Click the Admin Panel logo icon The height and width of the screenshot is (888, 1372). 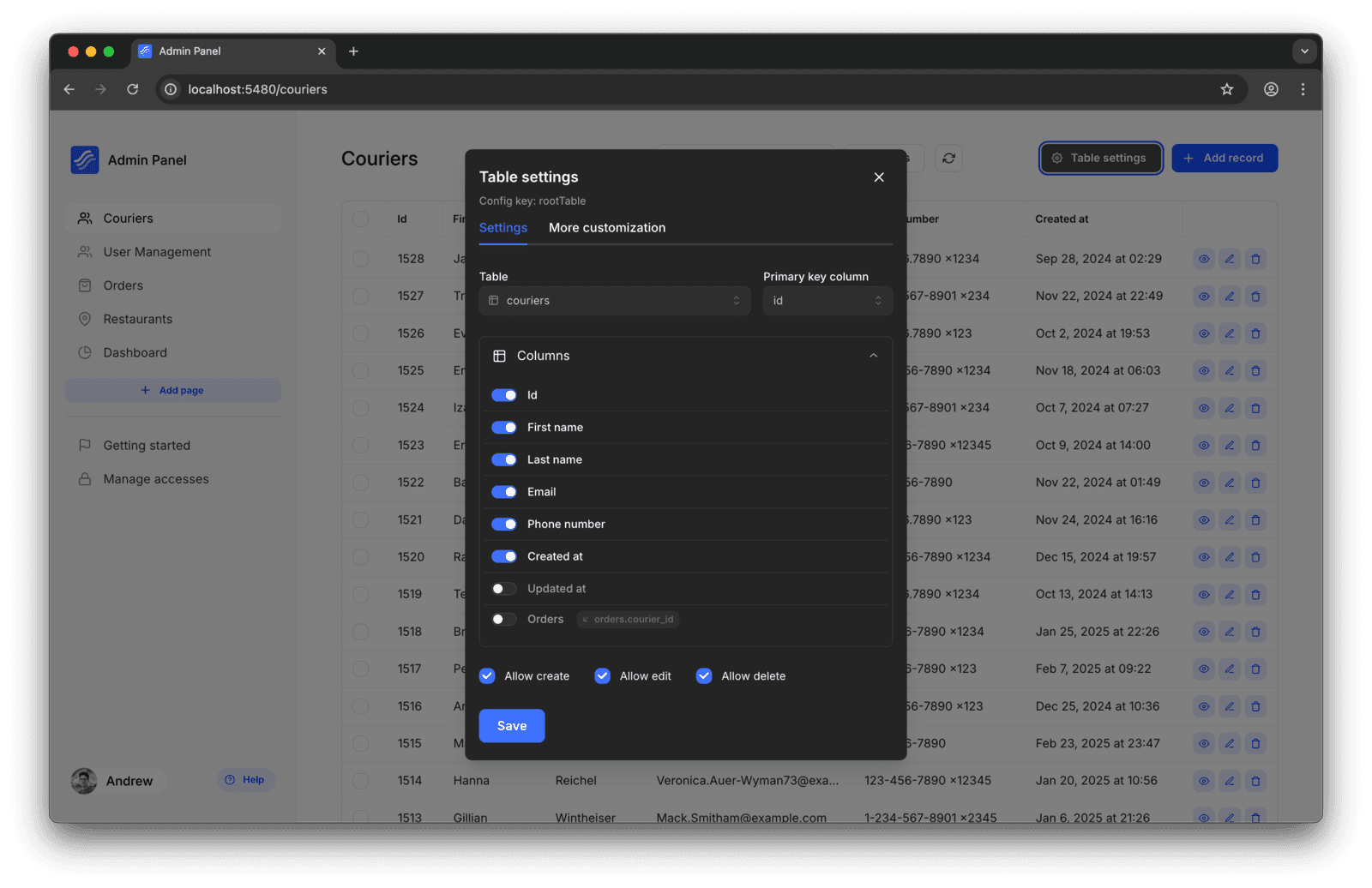point(85,160)
